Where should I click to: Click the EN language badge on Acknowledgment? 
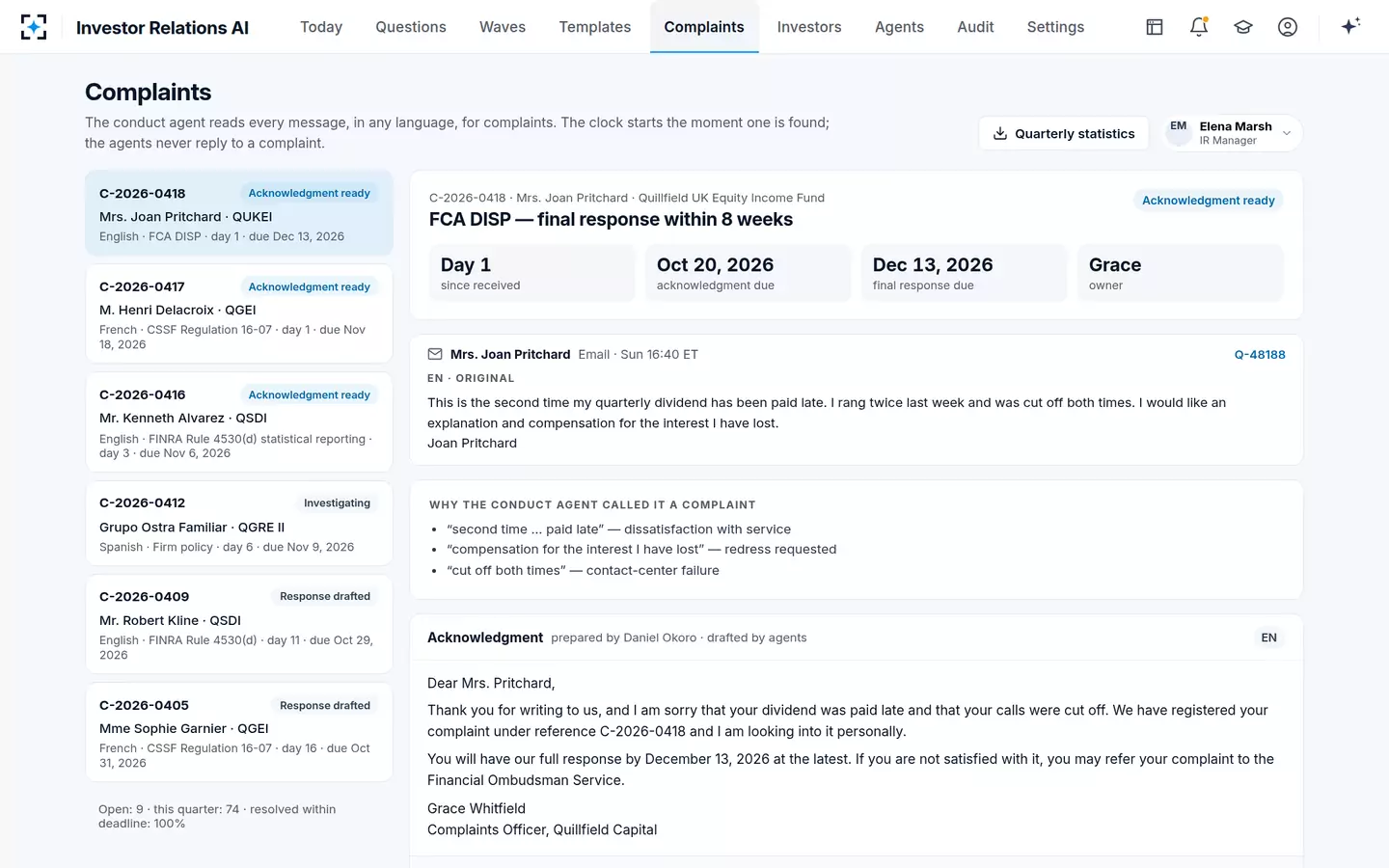[1268, 637]
